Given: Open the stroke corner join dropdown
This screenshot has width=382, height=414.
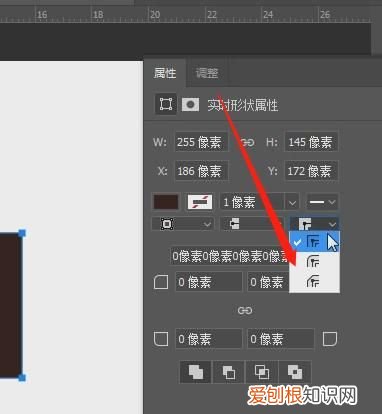Looking at the screenshot, I should 314,224.
